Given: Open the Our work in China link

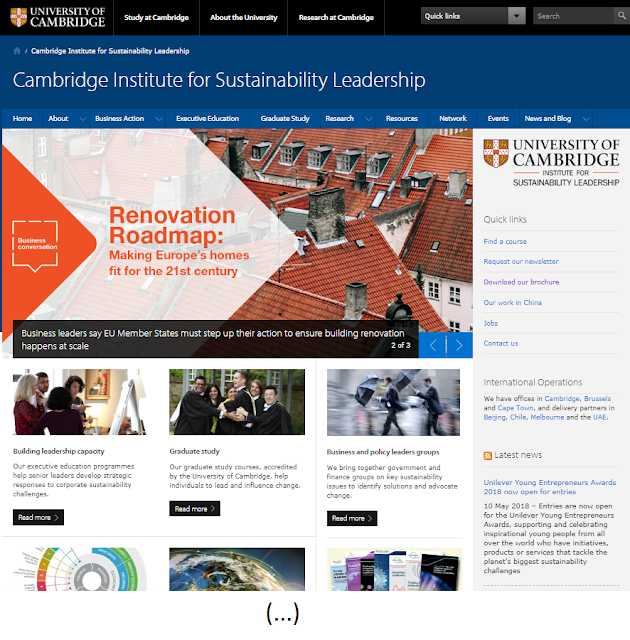Looking at the screenshot, I should coord(512,302).
